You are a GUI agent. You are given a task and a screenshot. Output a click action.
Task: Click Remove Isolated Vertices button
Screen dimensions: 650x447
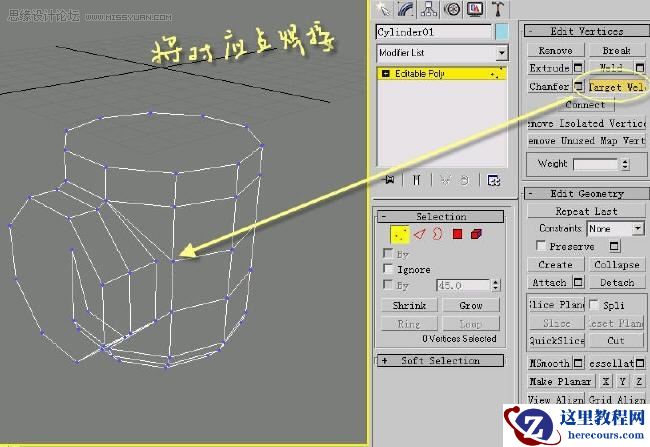tap(587, 124)
